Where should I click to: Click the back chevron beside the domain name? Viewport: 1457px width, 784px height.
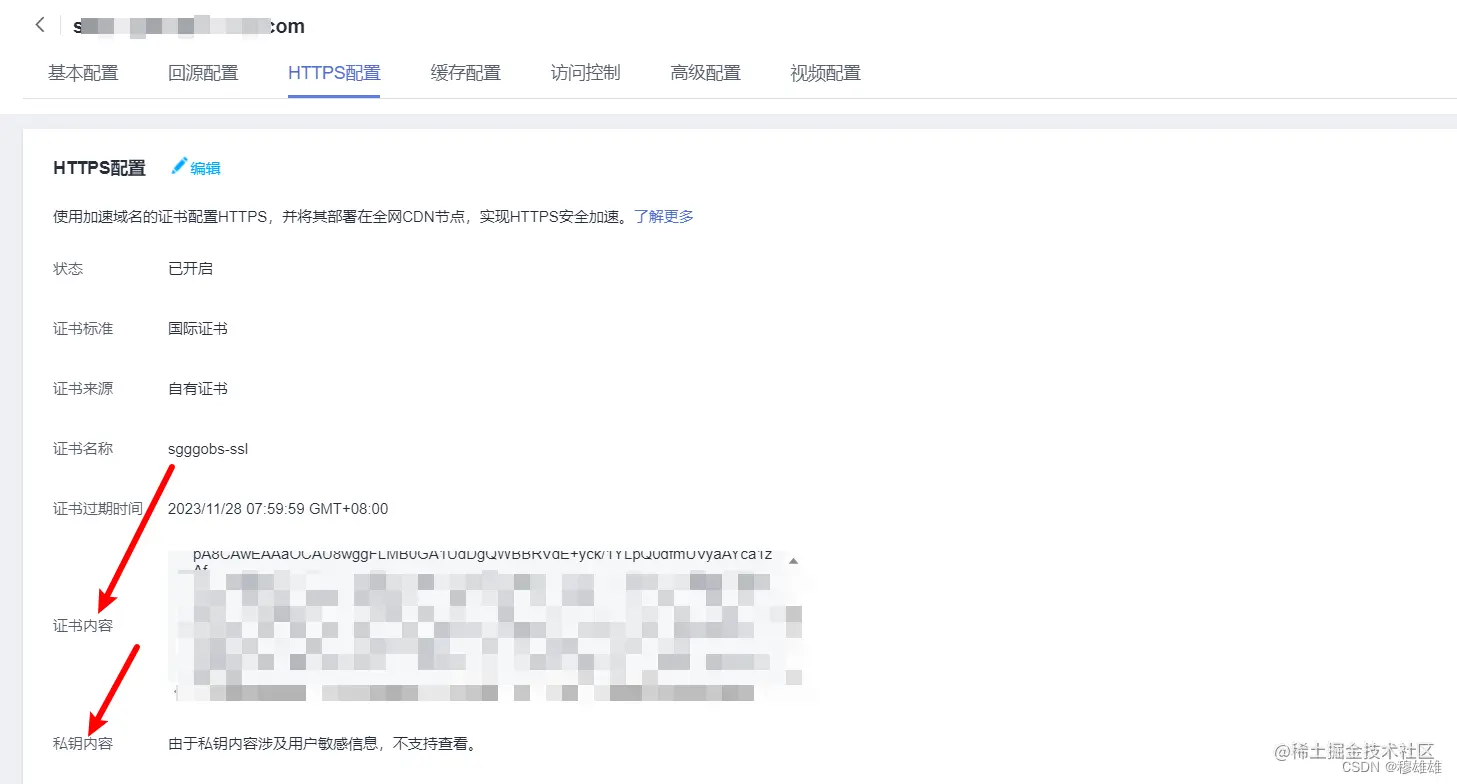point(38,24)
